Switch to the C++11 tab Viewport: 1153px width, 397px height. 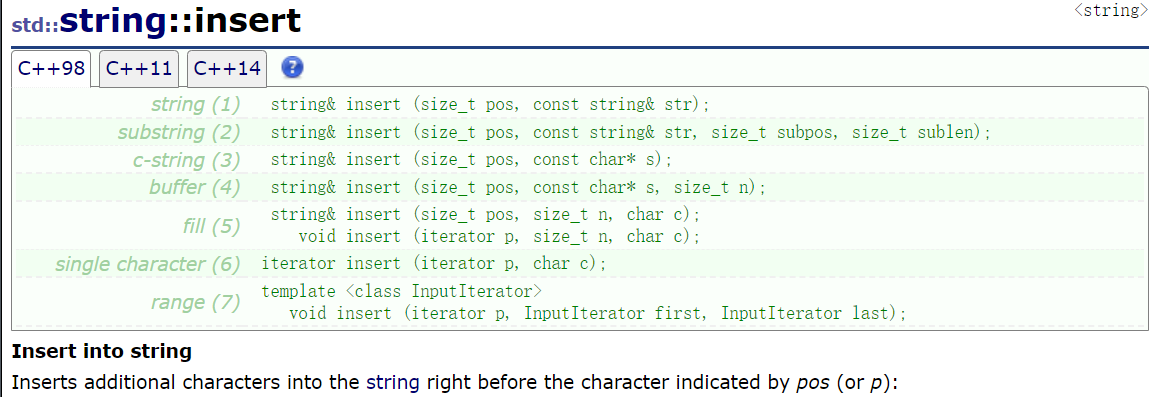click(139, 69)
